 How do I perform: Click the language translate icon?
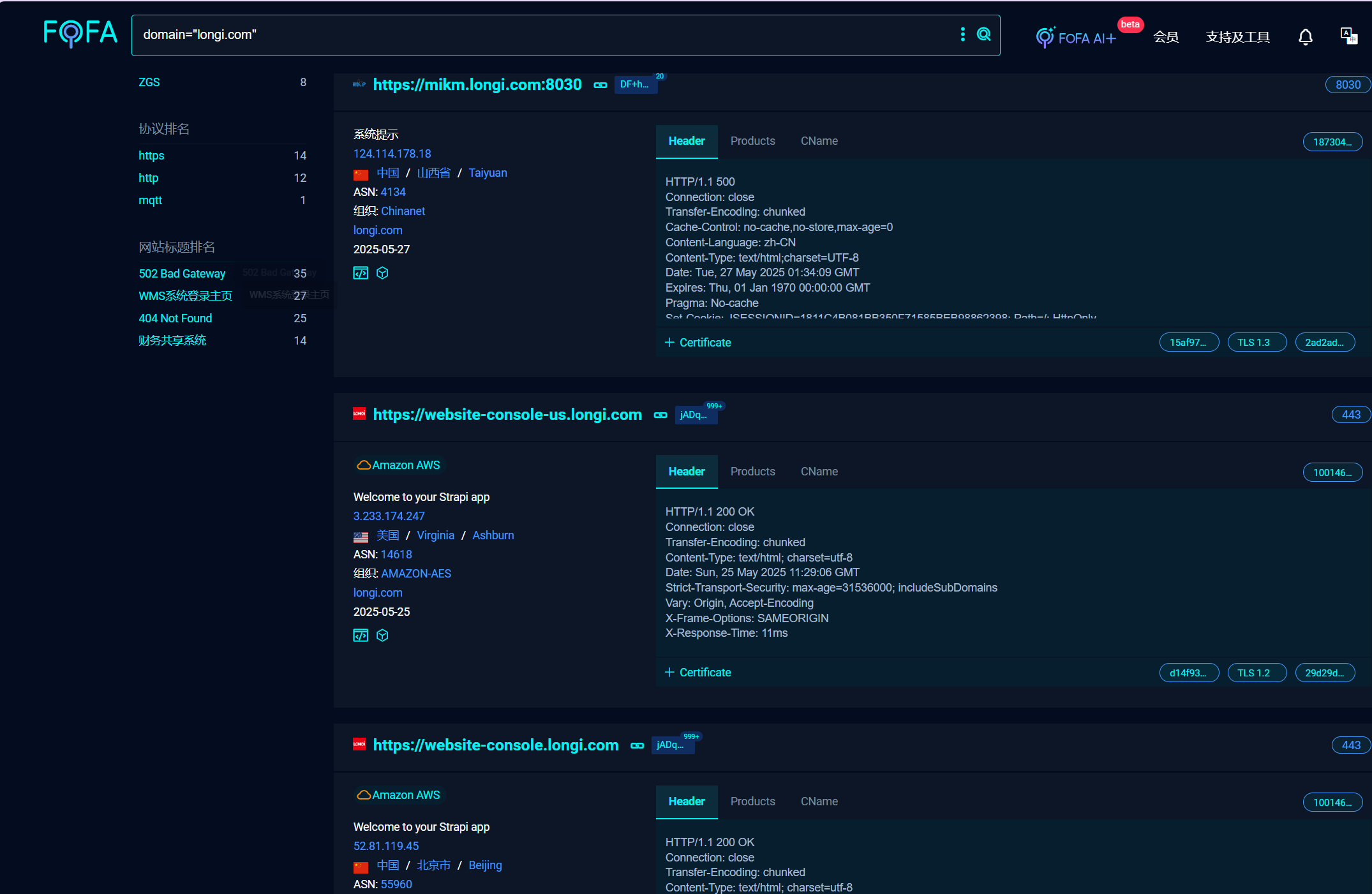pyautogui.click(x=1348, y=36)
